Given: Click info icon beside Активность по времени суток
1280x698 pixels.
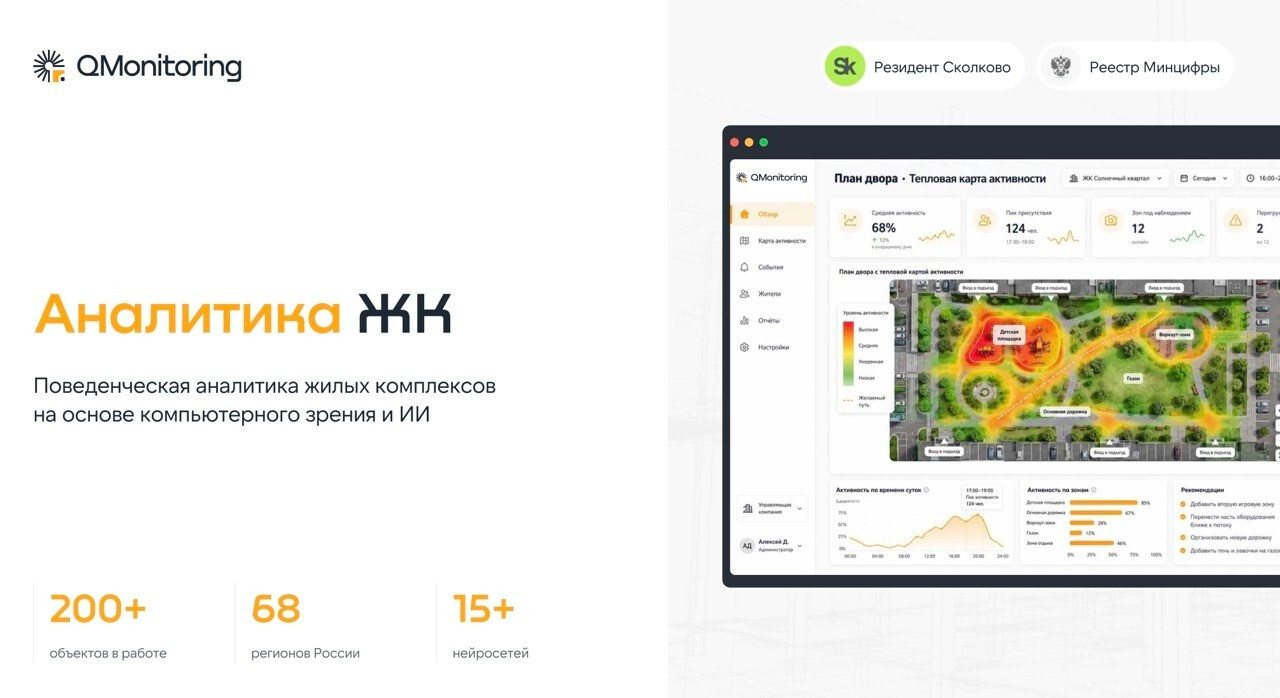Looking at the screenshot, I should pos(926,490).
